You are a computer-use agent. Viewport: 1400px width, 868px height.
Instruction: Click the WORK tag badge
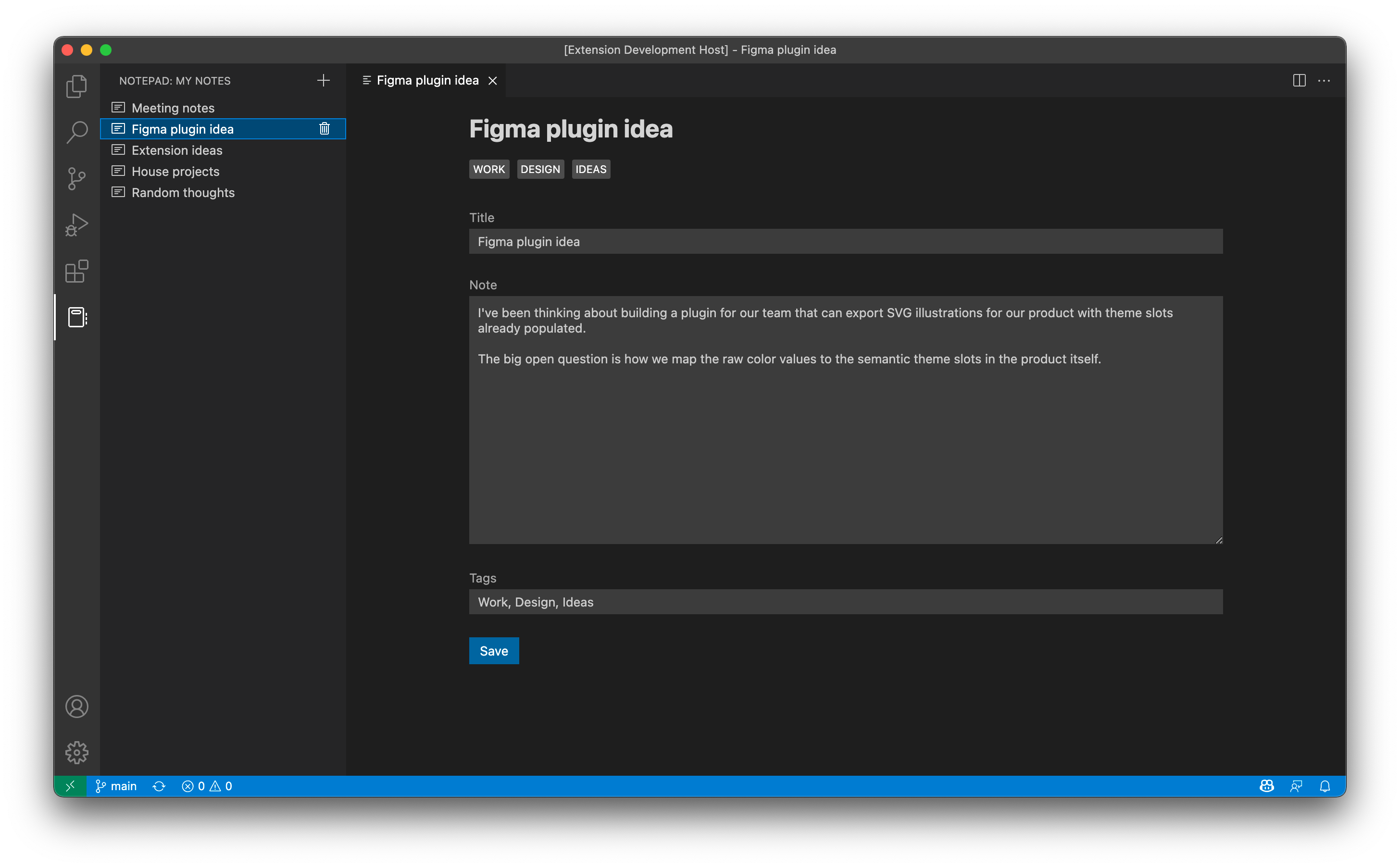489,169
